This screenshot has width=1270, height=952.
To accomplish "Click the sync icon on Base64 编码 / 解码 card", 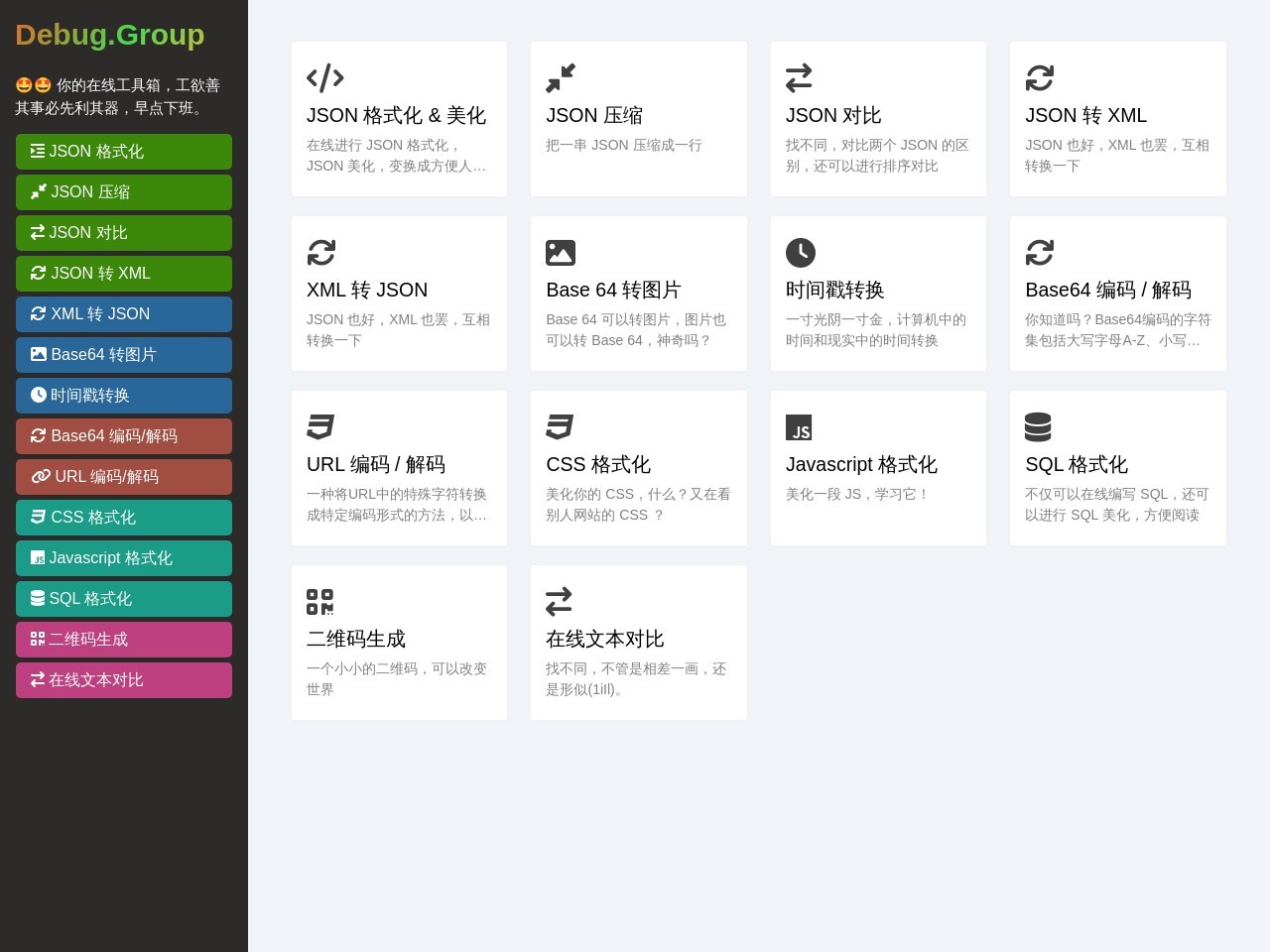I will point(1040,252).
